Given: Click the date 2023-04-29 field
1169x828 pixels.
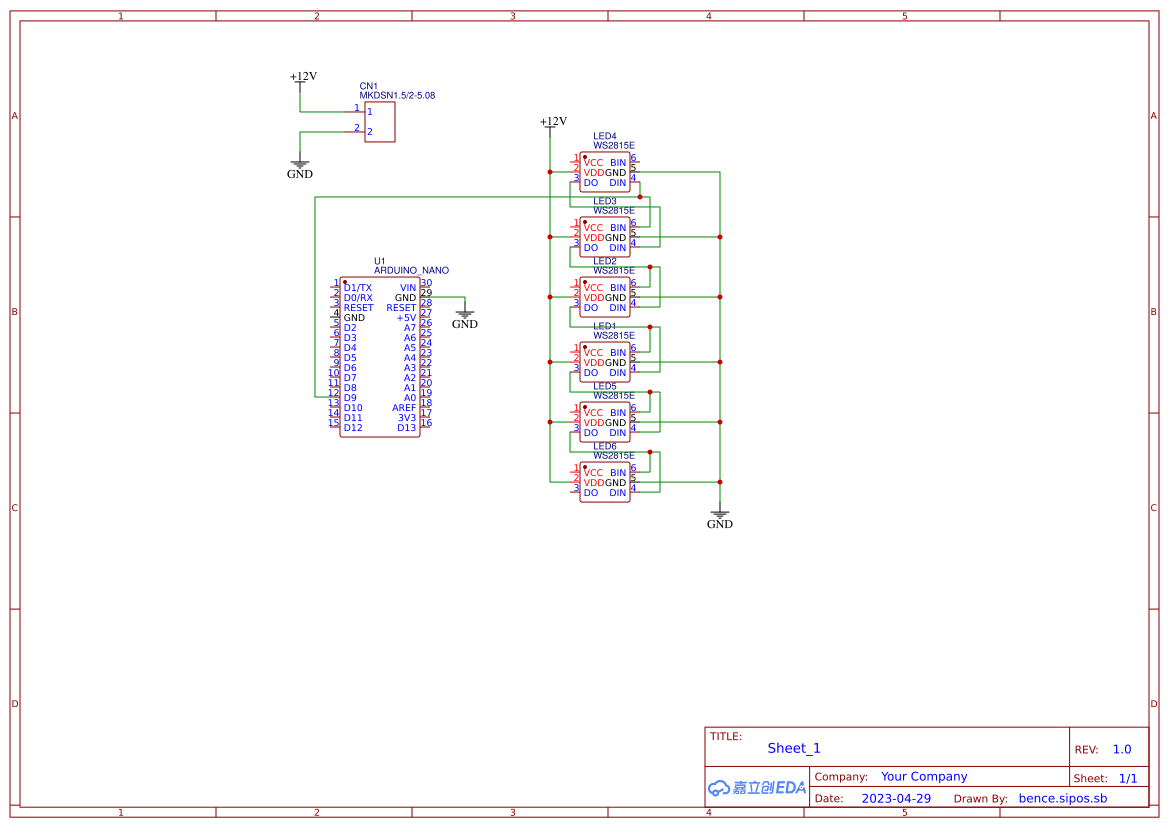Looking at the screenshot, I should click(898, 798).
